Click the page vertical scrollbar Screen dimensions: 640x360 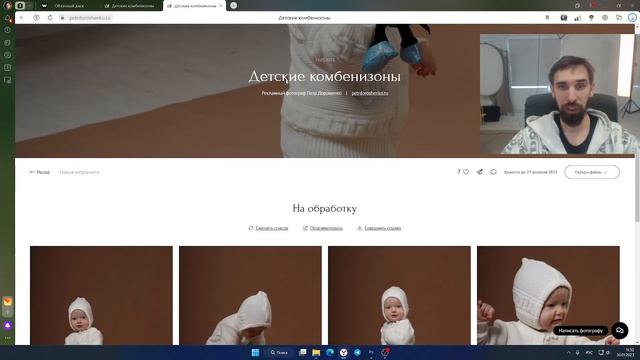[x=638, y=188]
